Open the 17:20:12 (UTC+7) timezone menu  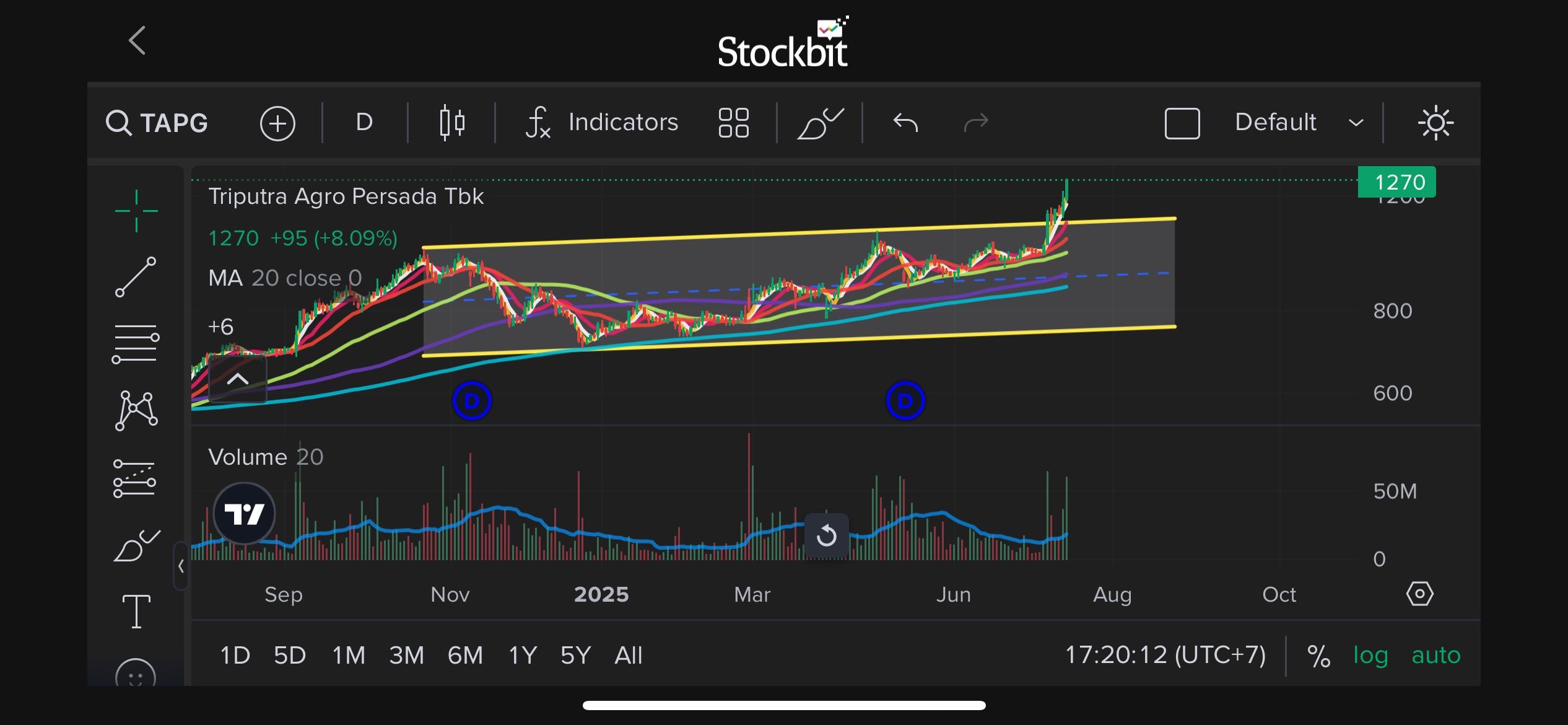1165,654
